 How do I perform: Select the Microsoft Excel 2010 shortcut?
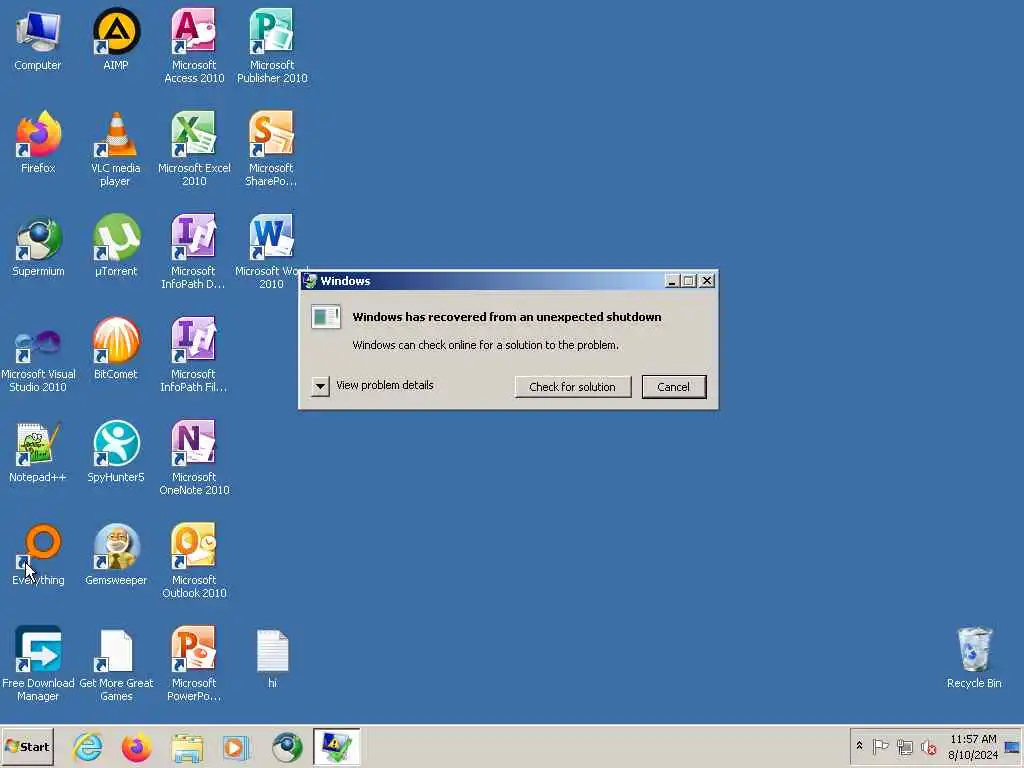click(x=194, y=149)
